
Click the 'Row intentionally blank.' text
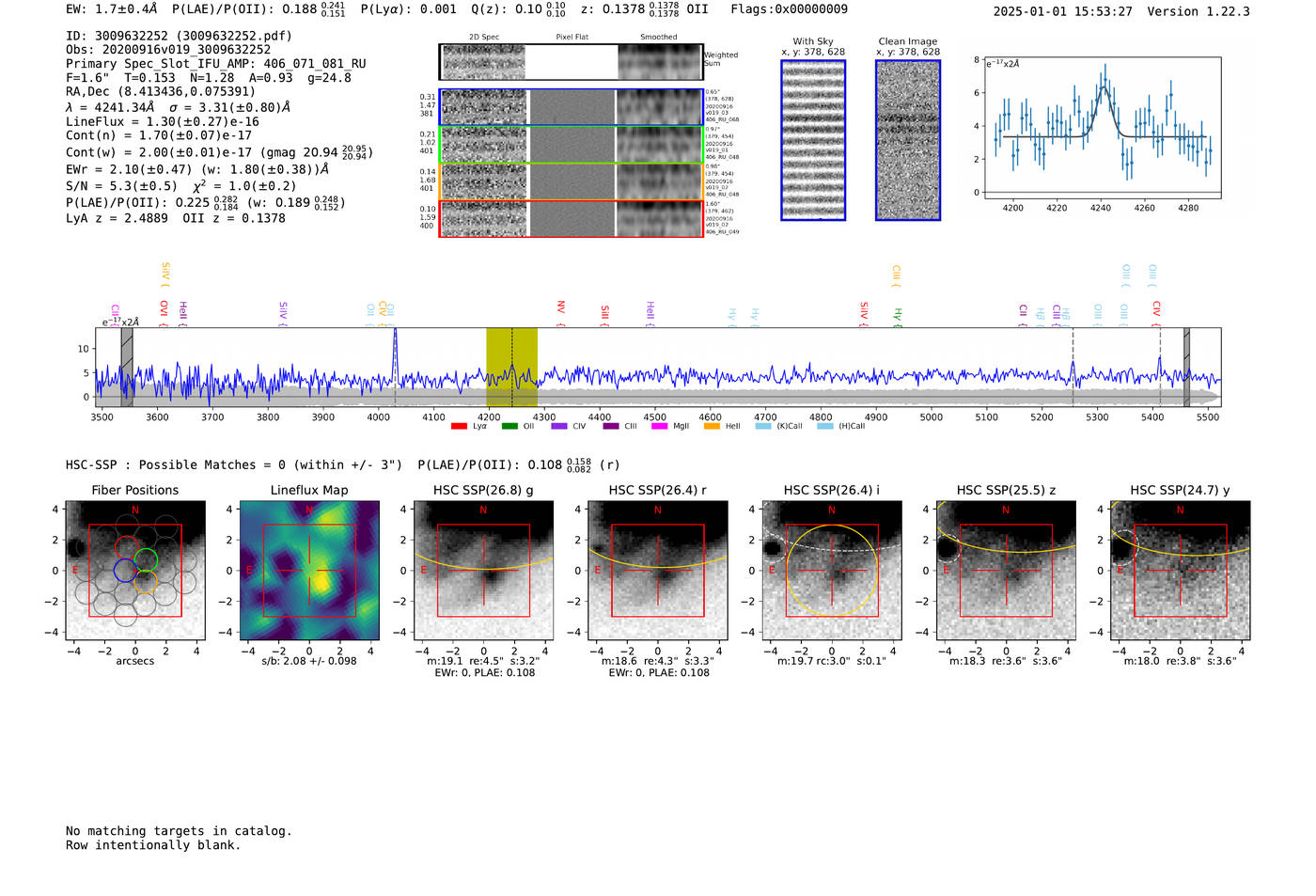coord(153,845)
